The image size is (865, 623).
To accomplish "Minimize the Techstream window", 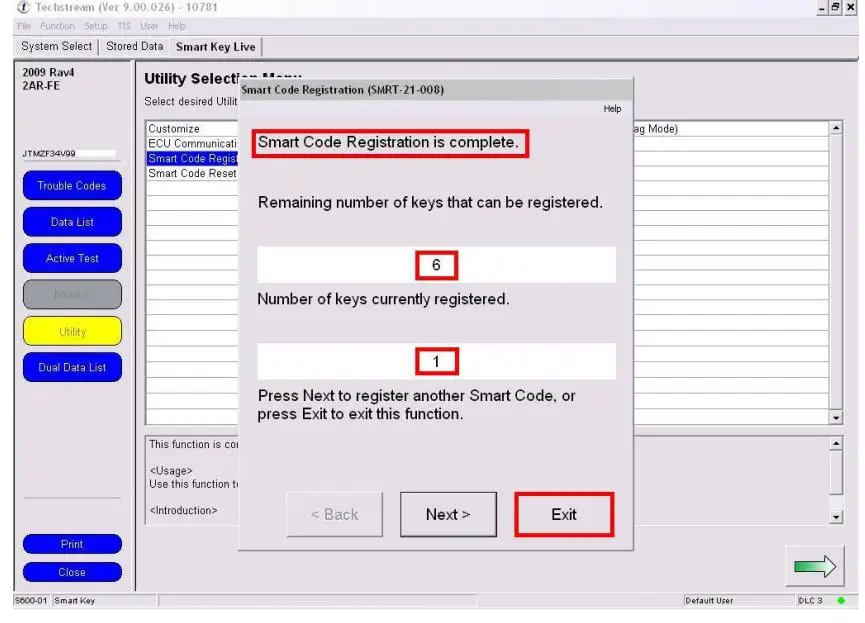I will click(x=822, y=8).
